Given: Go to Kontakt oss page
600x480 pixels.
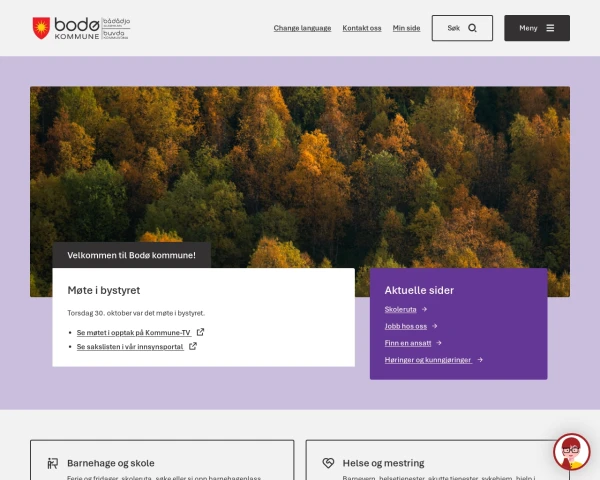Looking at the screenshot, I should (x=362, y=28).
